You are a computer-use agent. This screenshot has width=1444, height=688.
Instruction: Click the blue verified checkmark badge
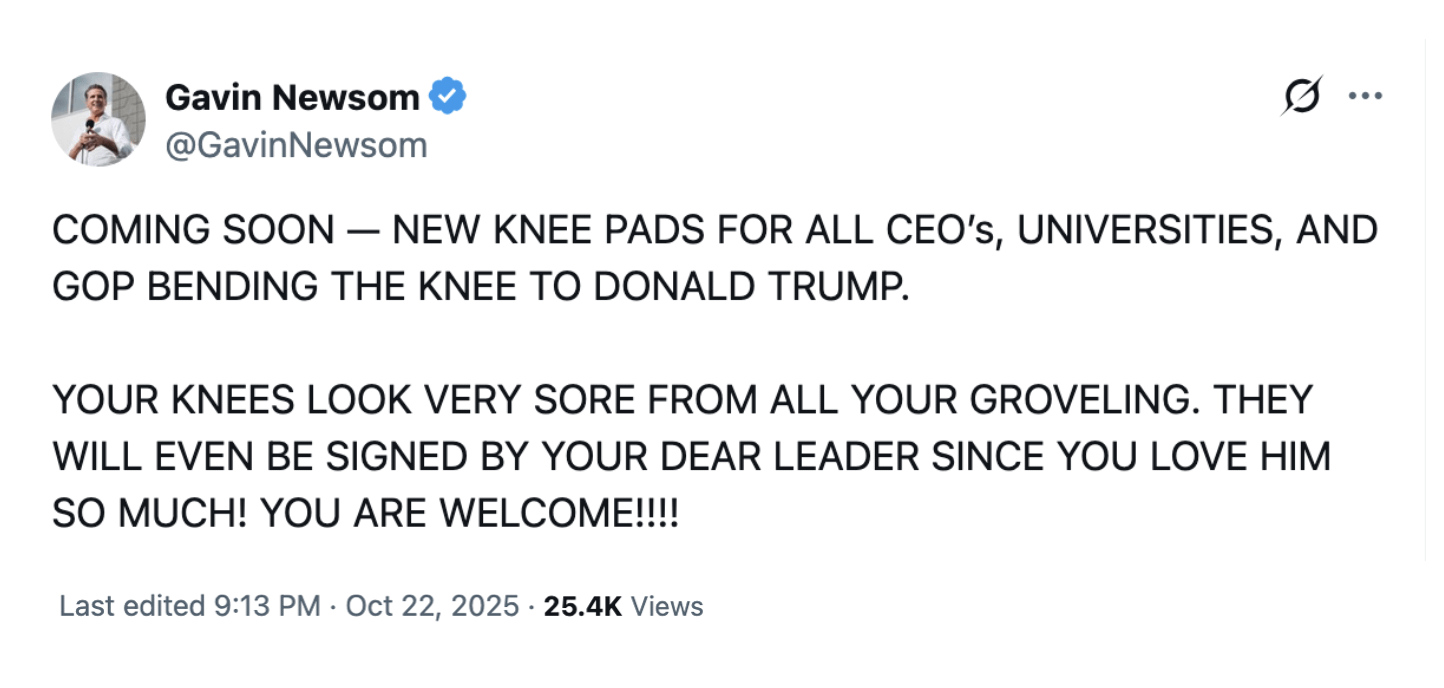447,97
